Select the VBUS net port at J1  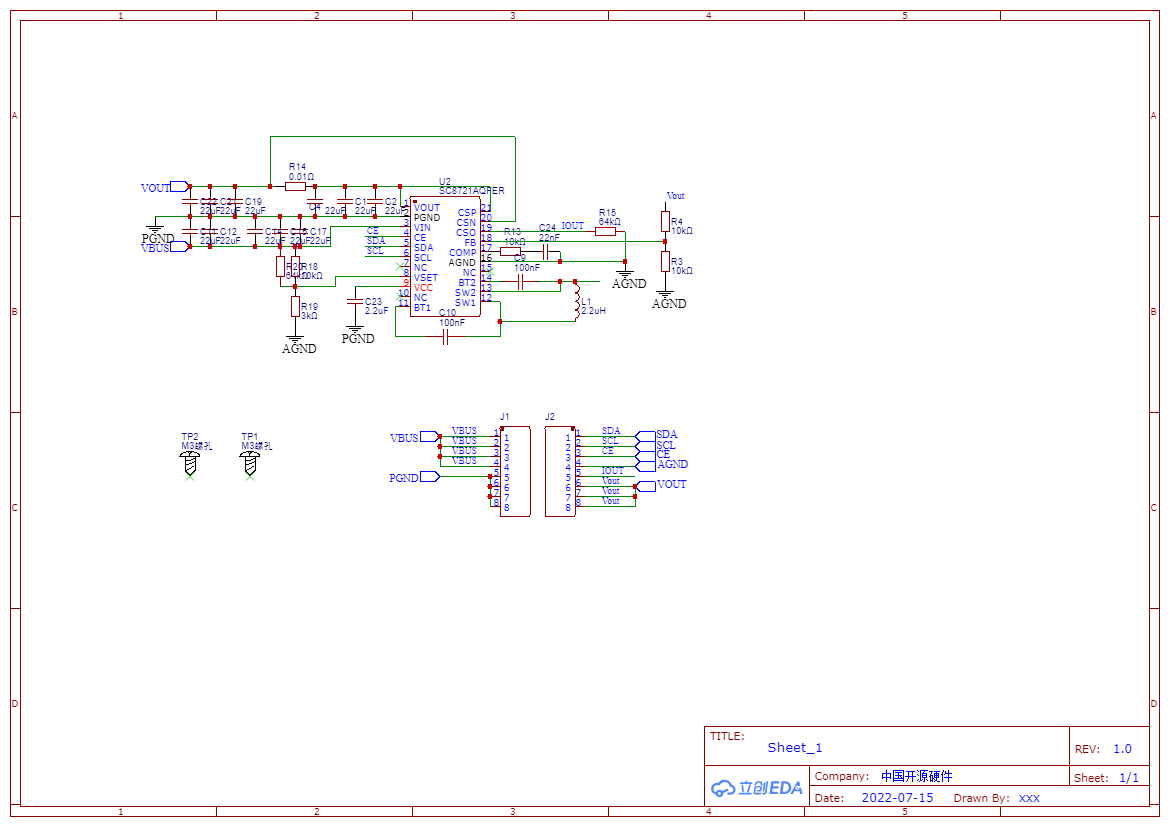click(x=430, y=437)
